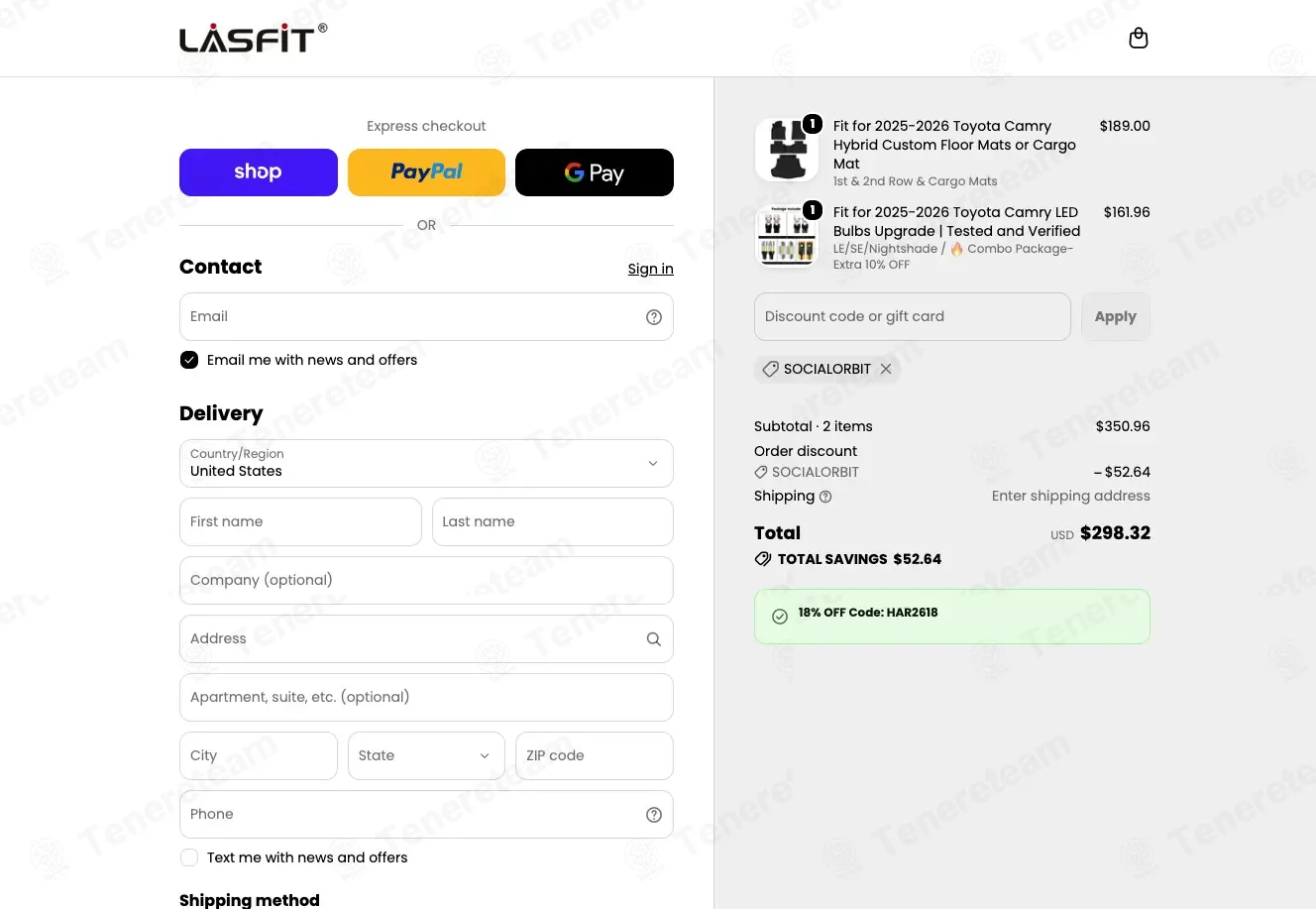Open the Country/Region dropdown

pos(426,464)
